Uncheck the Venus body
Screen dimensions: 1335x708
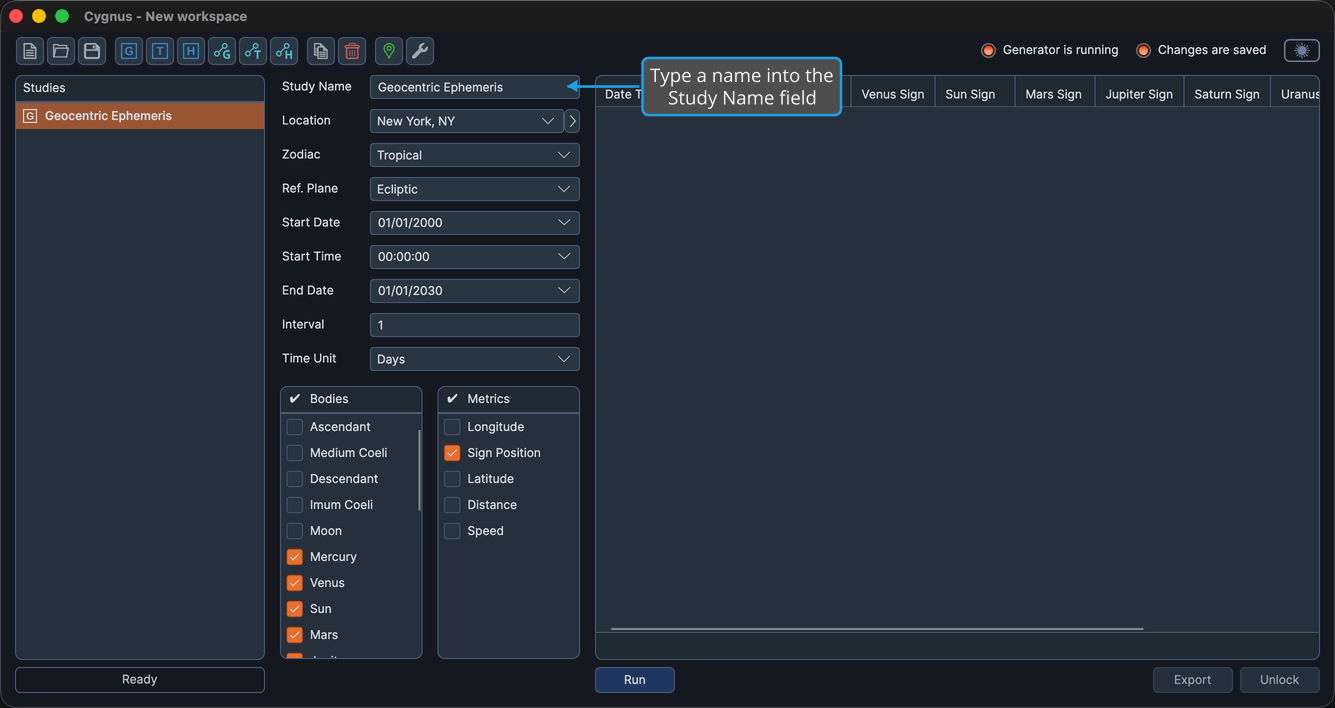click(x=295, y=583)
